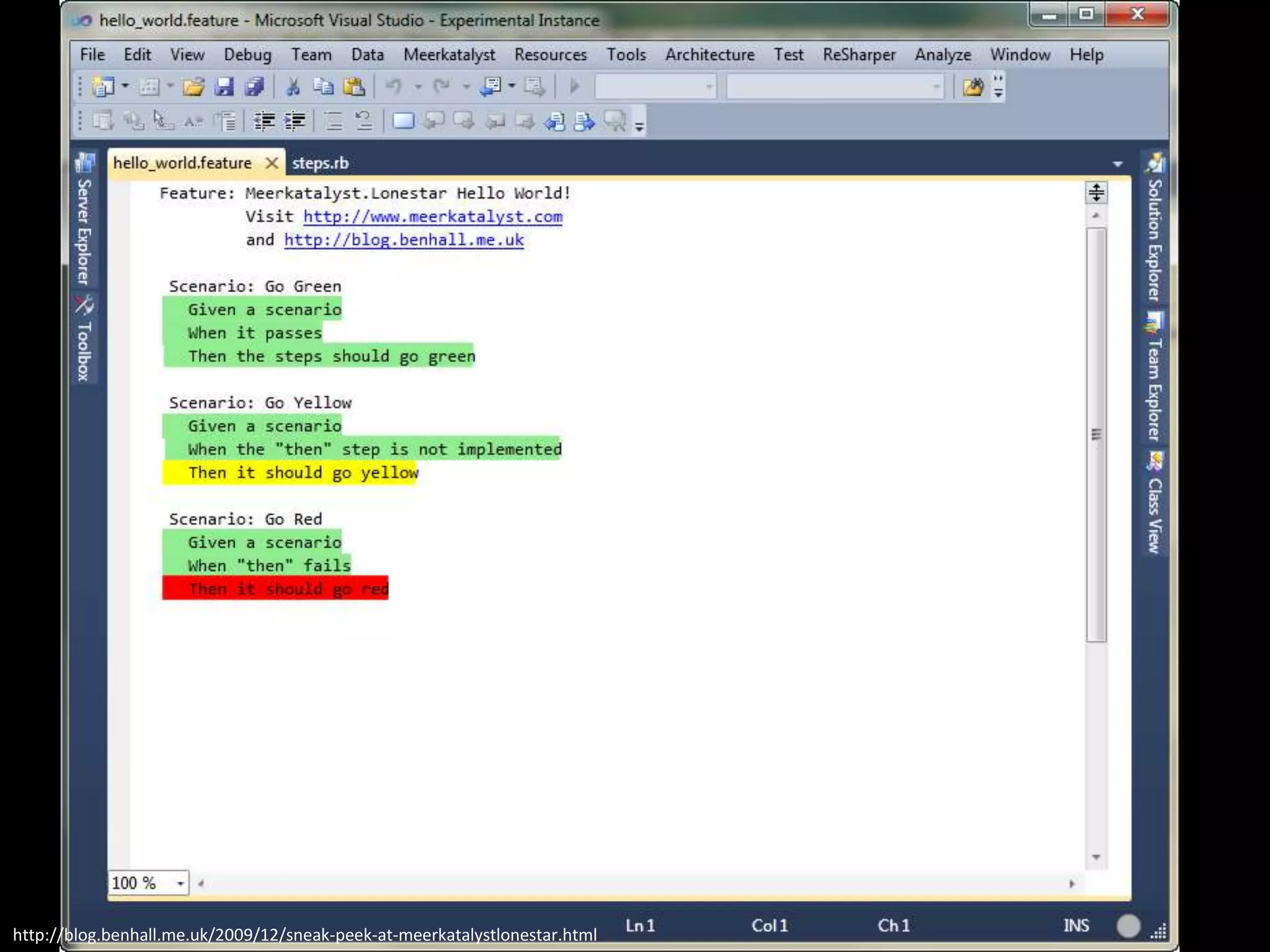Click the Find in Files binoculars icon

(x=973, y=87)
